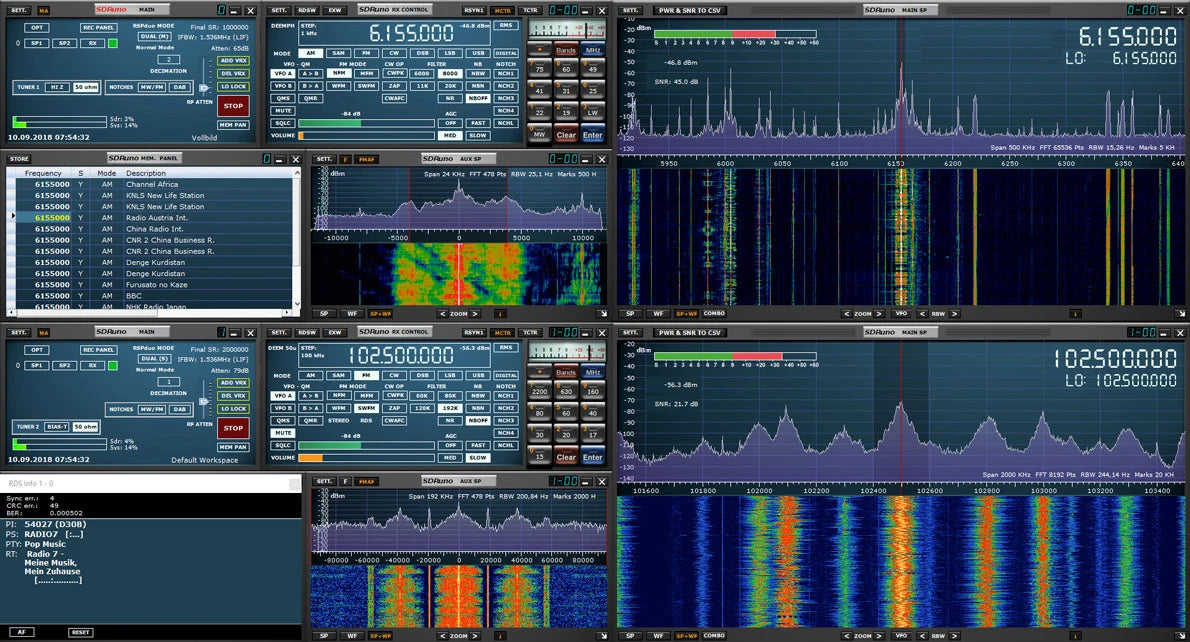Click the COMBO icon in the main SP panel
Screen dimensions: 1190x642
(x=713, y=313)
